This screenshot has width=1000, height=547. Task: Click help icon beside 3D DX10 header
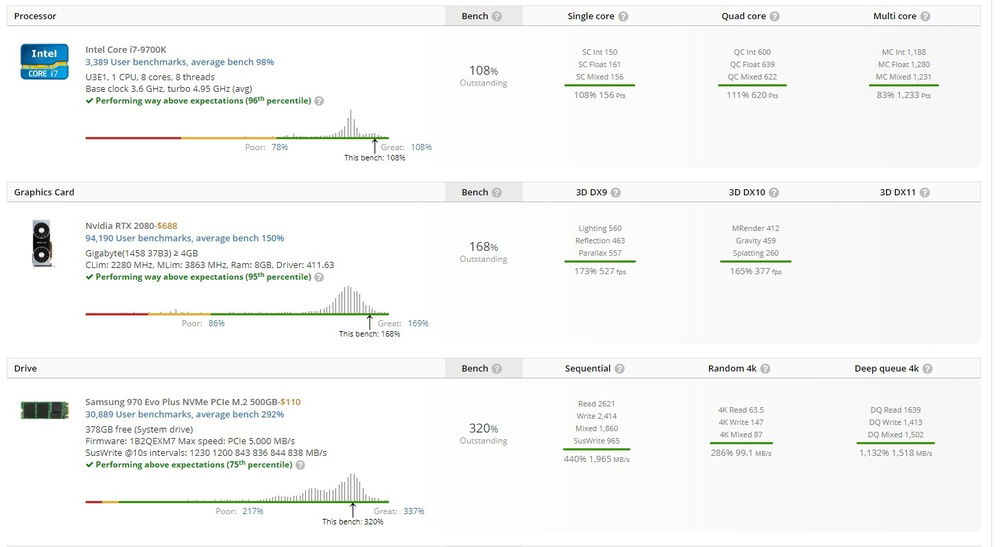[x=774, y=193]
